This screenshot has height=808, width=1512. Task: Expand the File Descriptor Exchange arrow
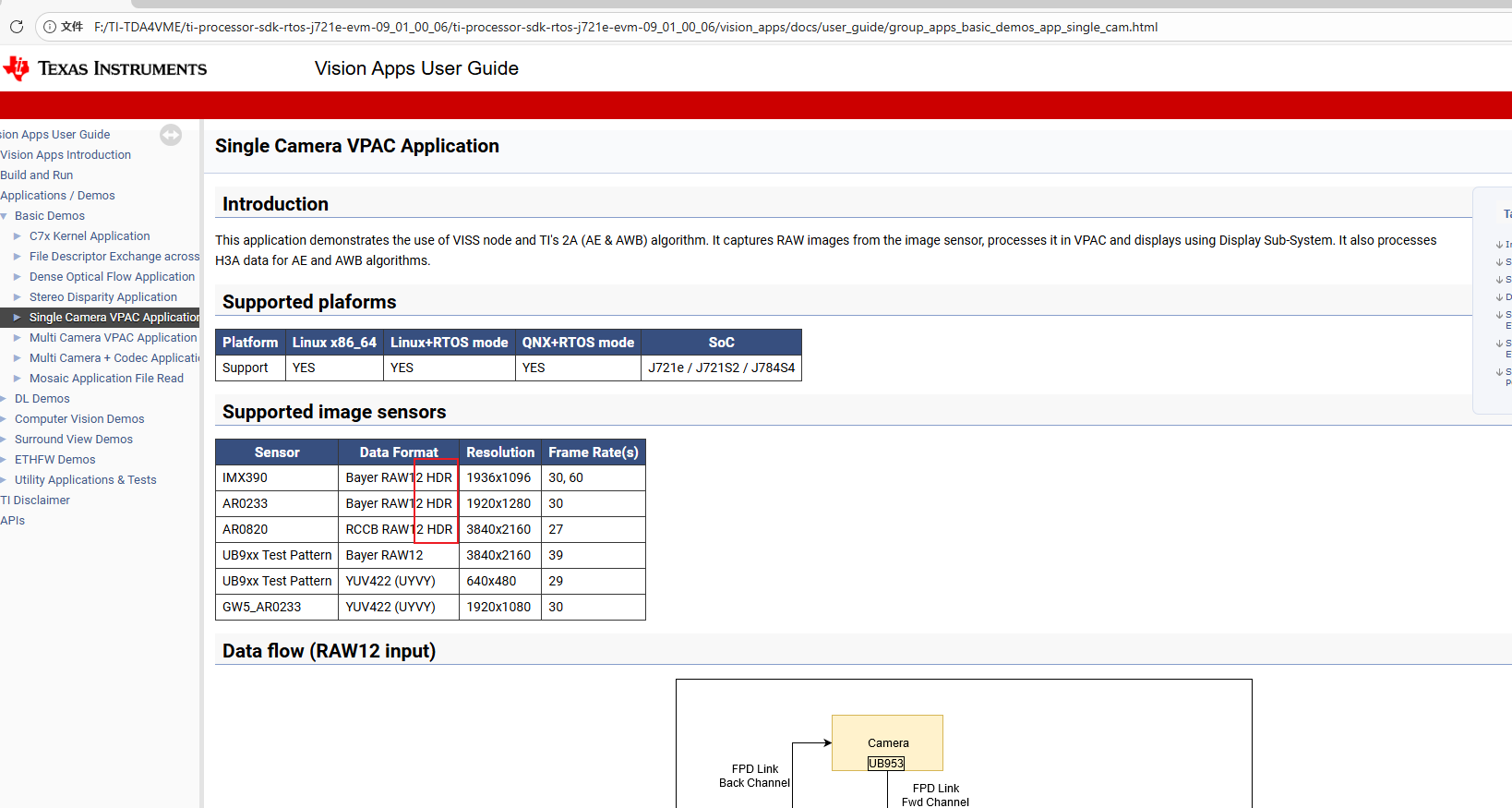(18, 257)
